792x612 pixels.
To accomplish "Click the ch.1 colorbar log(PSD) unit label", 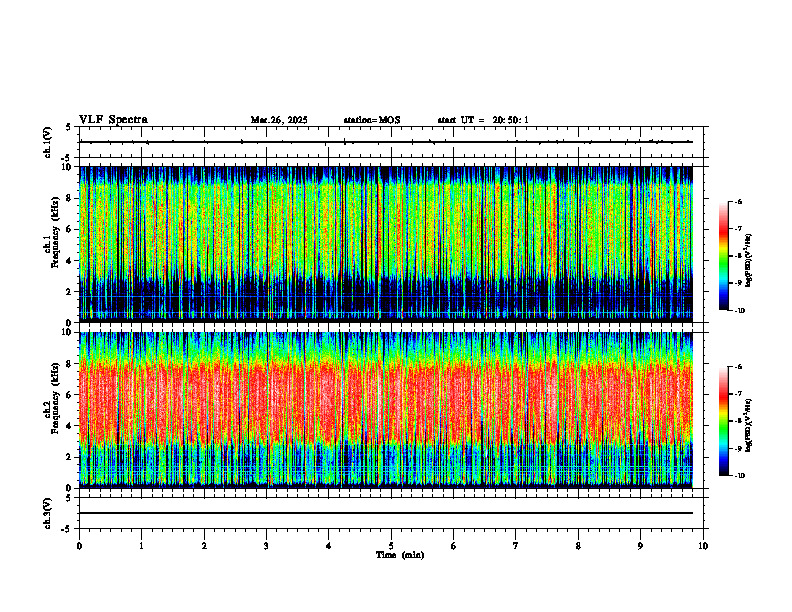I will coord(749,260).
